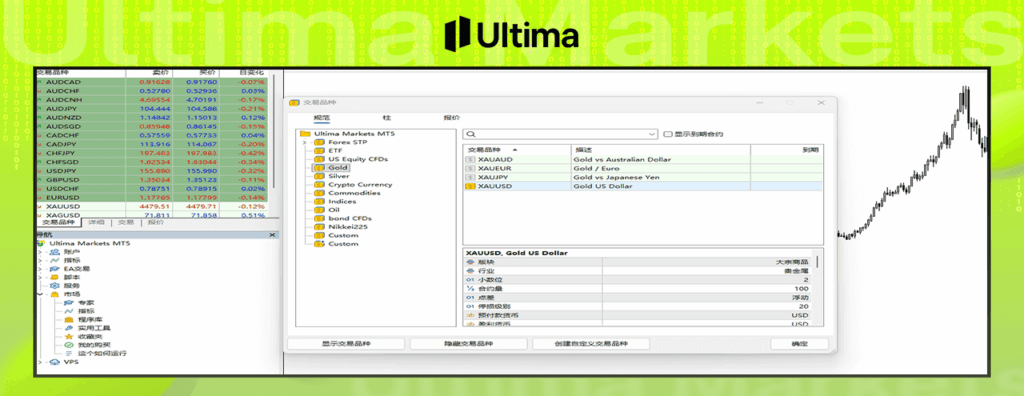Click the highlighted XAUUSD symbol icon
This screenshot has width=1024, height=396.
470,186
